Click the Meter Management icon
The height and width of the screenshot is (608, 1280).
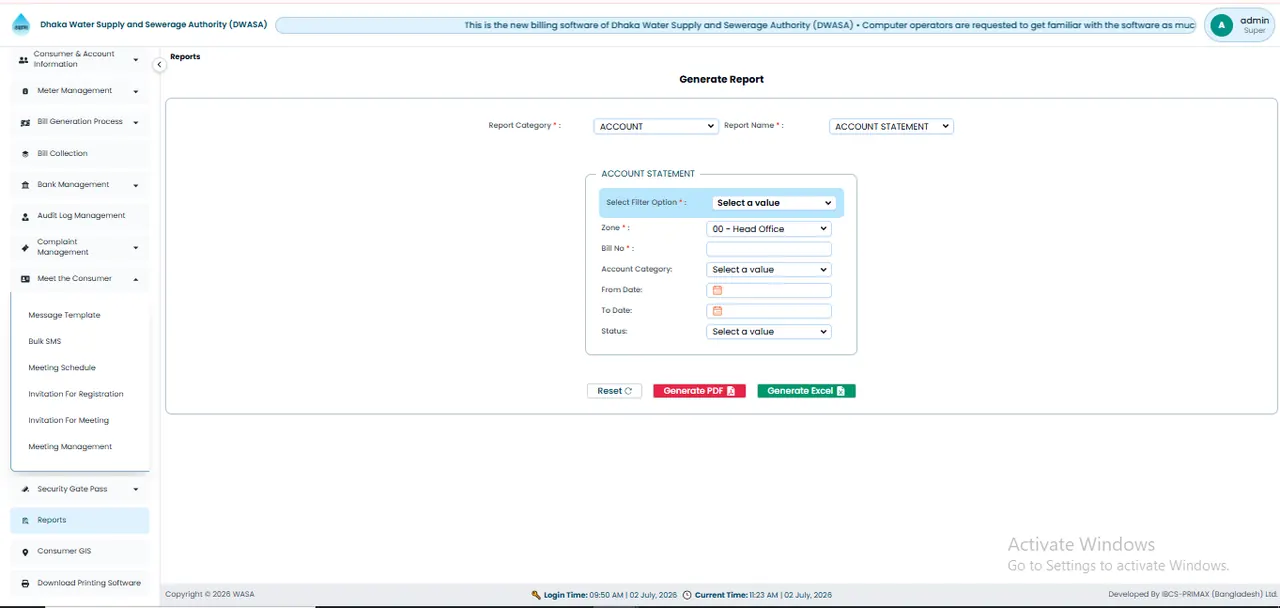tap(25, 91)
